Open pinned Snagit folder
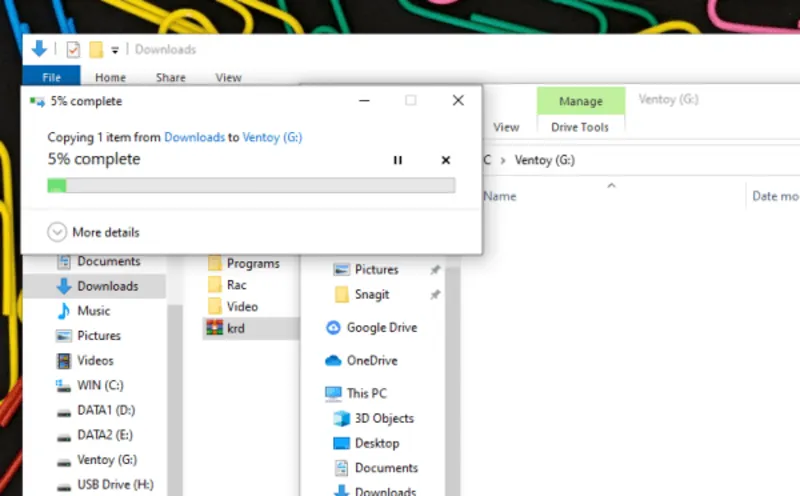 coord(372,294)
